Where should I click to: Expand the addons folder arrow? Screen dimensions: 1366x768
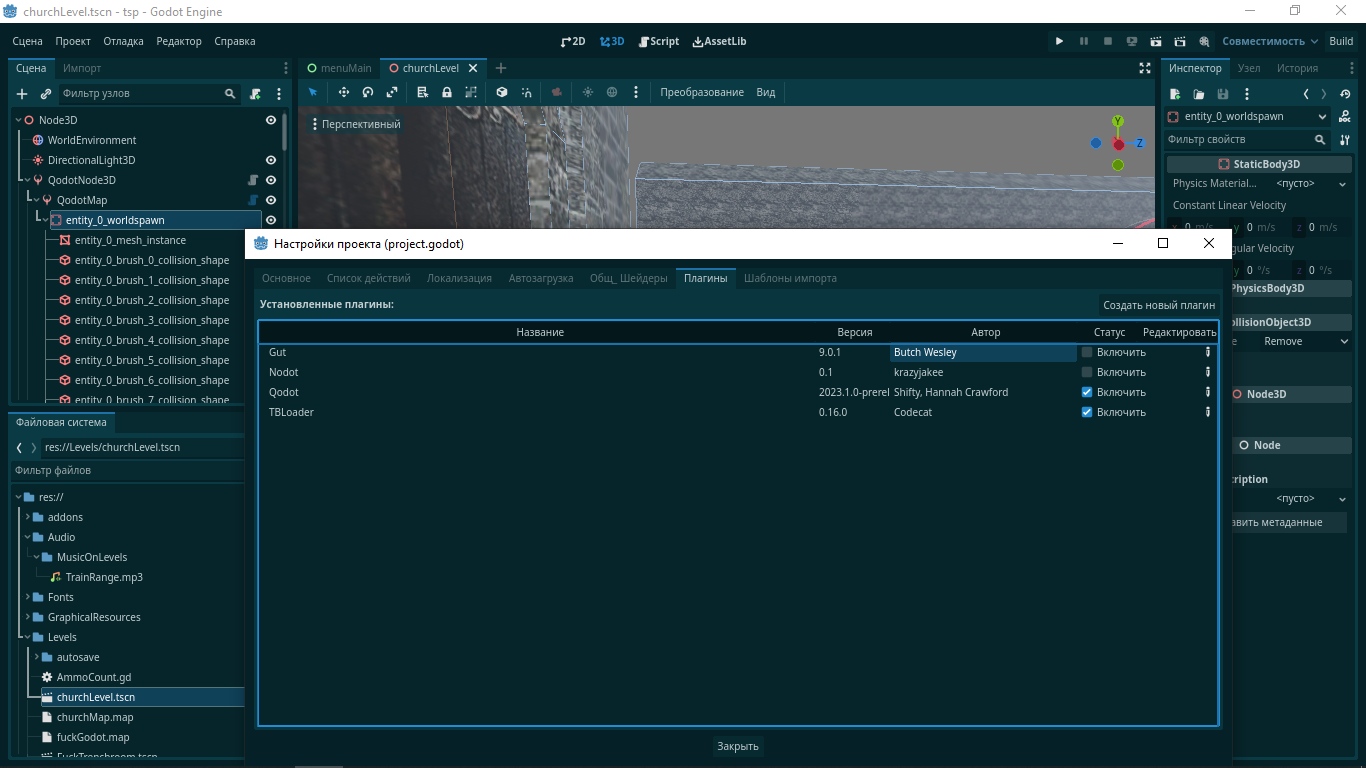coord(27,517)
